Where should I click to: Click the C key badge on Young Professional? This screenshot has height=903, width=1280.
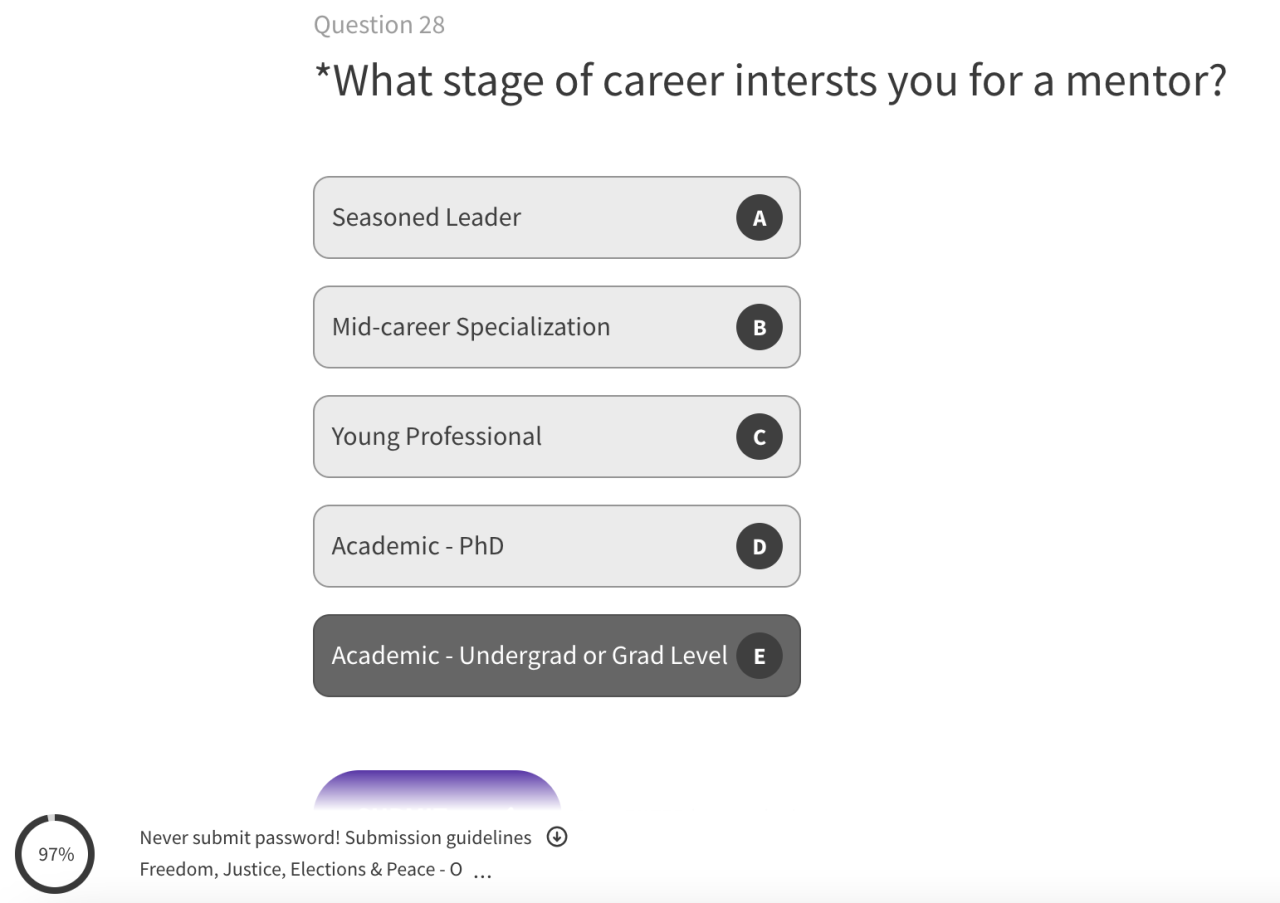[759, 437]
